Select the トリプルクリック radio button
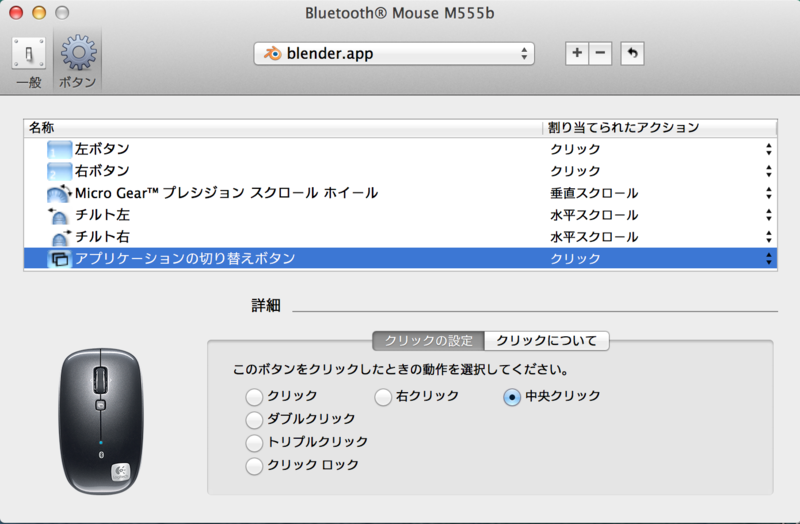800x524 pixels. pos(254,442)
